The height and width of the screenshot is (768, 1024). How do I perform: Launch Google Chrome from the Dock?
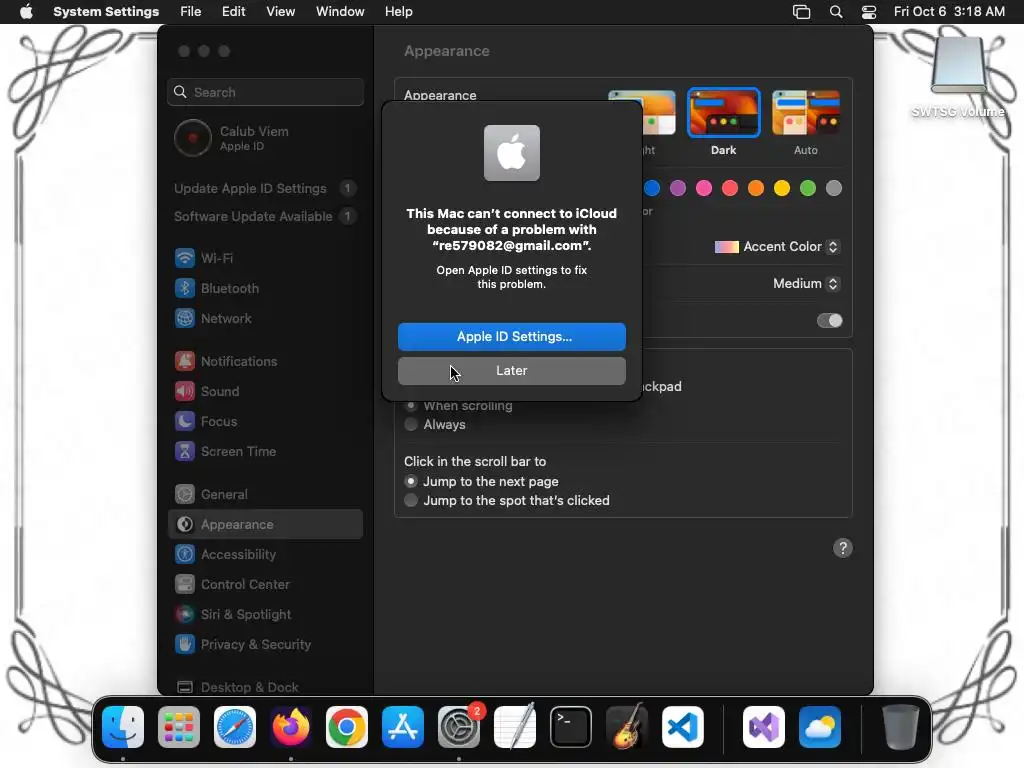(347, 727)
